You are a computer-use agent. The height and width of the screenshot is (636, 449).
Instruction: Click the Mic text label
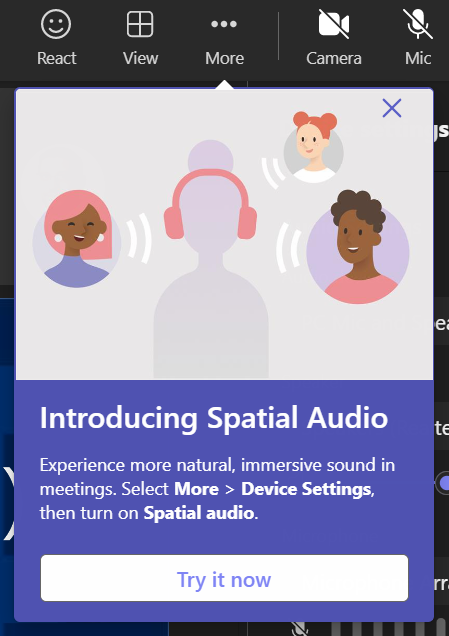coord(418,58)
